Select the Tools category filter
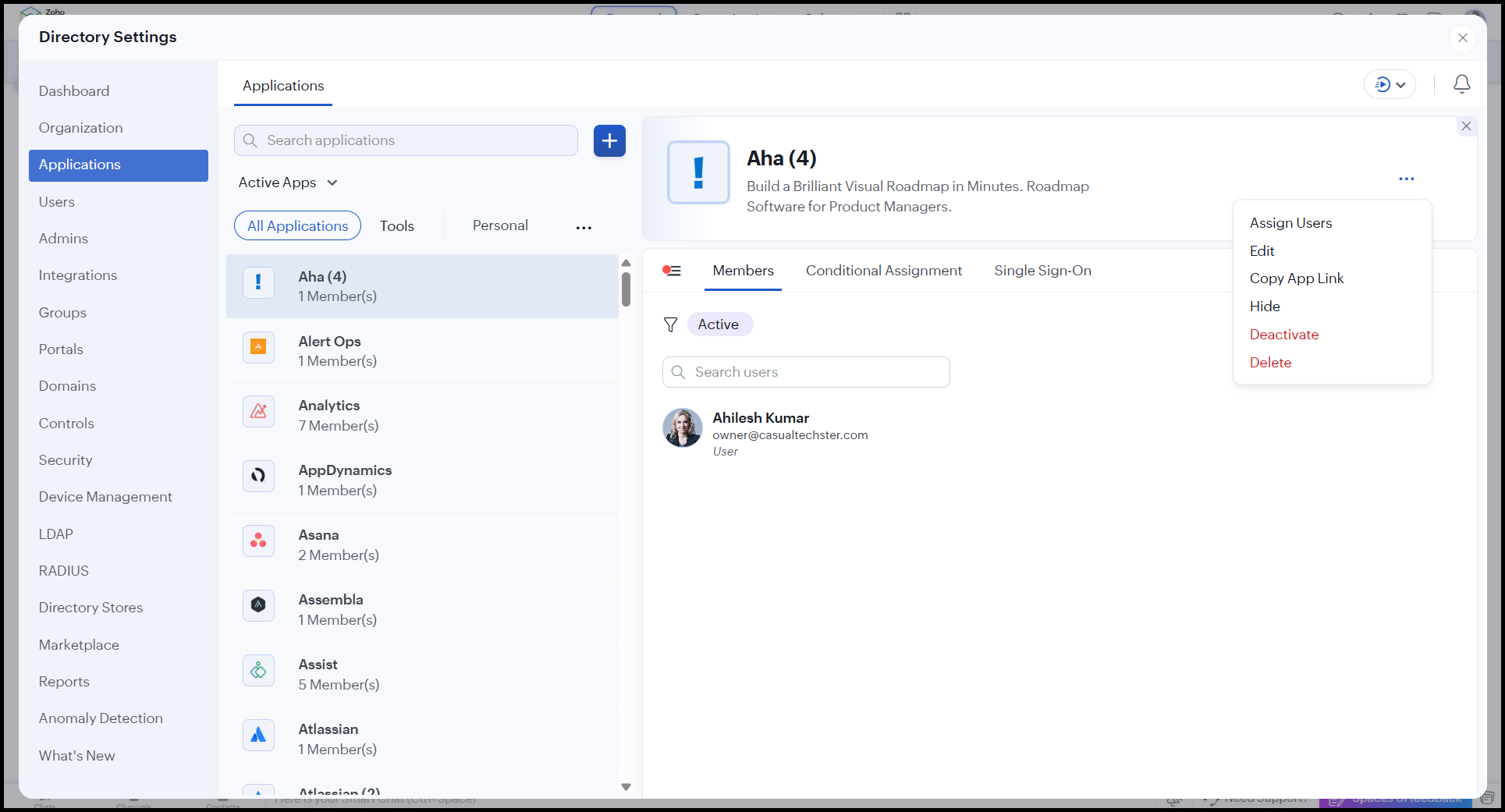This screenshot has width=1505, height=812. pos(397,226)
